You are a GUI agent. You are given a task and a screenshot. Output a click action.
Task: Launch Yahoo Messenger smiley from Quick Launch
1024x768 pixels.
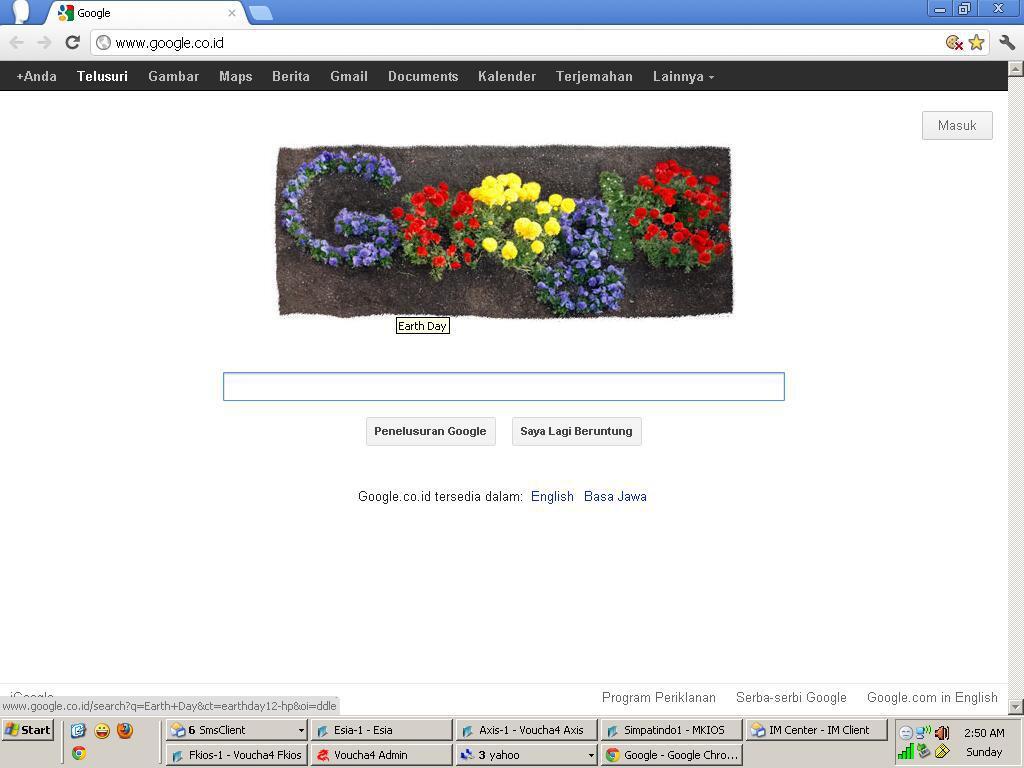point(102,730)
